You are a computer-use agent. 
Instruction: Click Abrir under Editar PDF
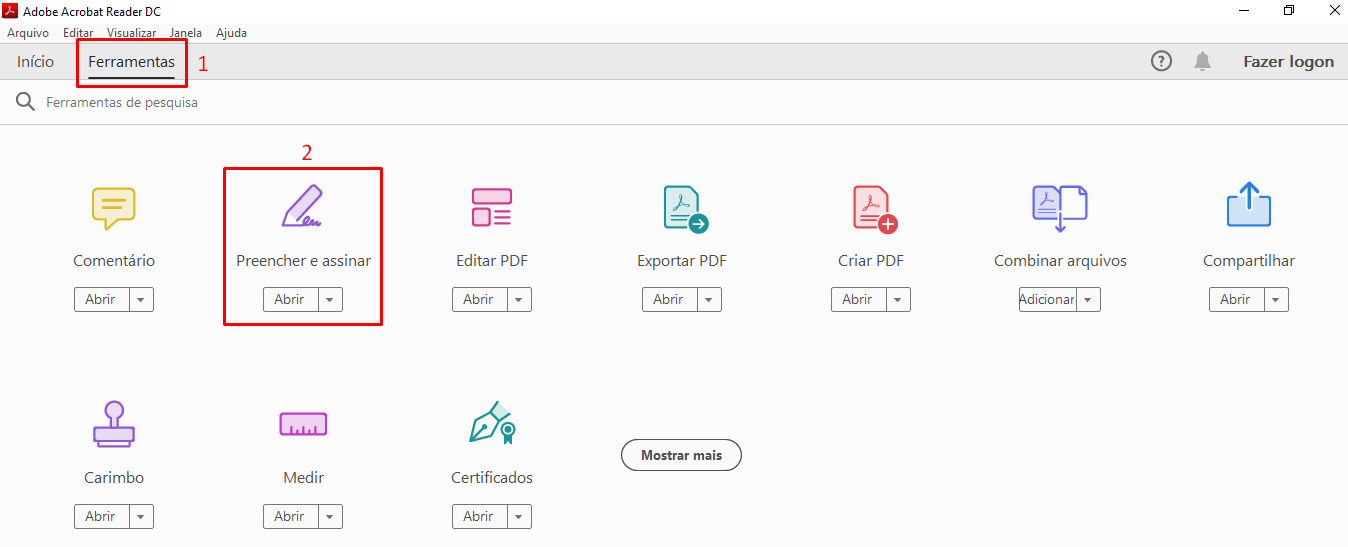pyautogui.click(x=480, y=300)
